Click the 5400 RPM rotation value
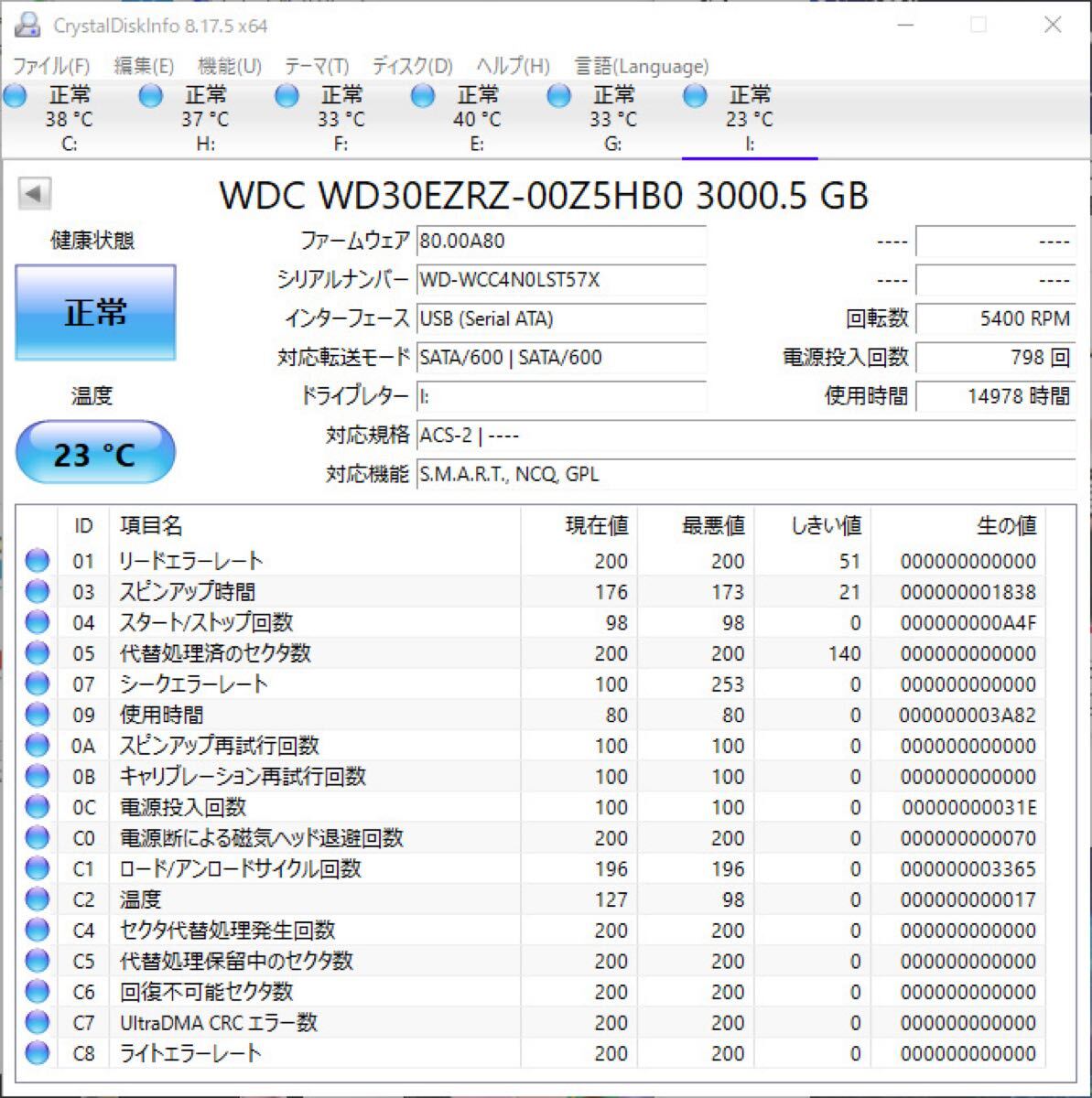The height and width of the screenshot is (1098, 1092). point(996,318)
